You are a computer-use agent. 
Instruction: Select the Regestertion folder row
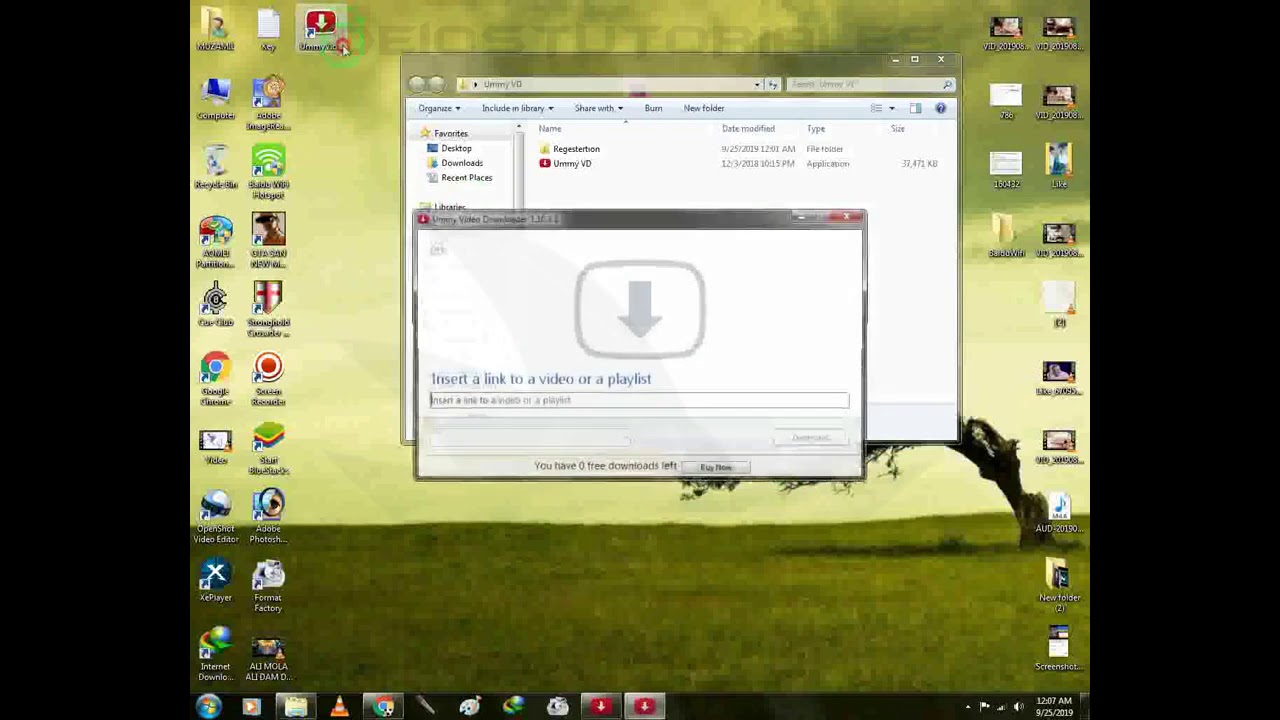(x=740, y=149)
